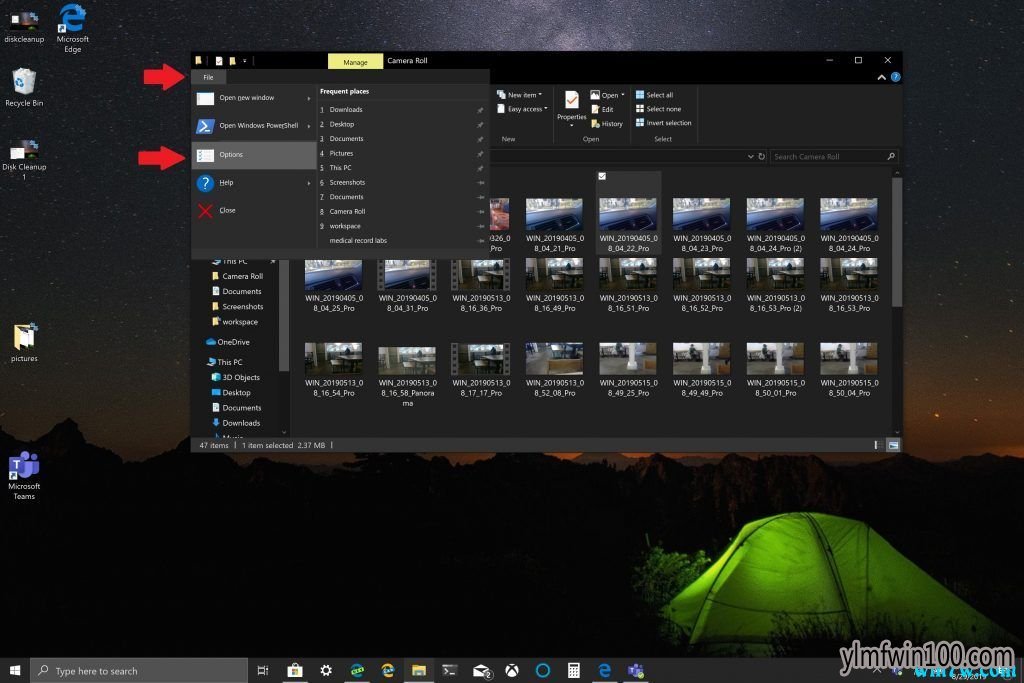The width and height of the screenshot is (1024, 683).
Task: Click the File tab
Action: 208,77
